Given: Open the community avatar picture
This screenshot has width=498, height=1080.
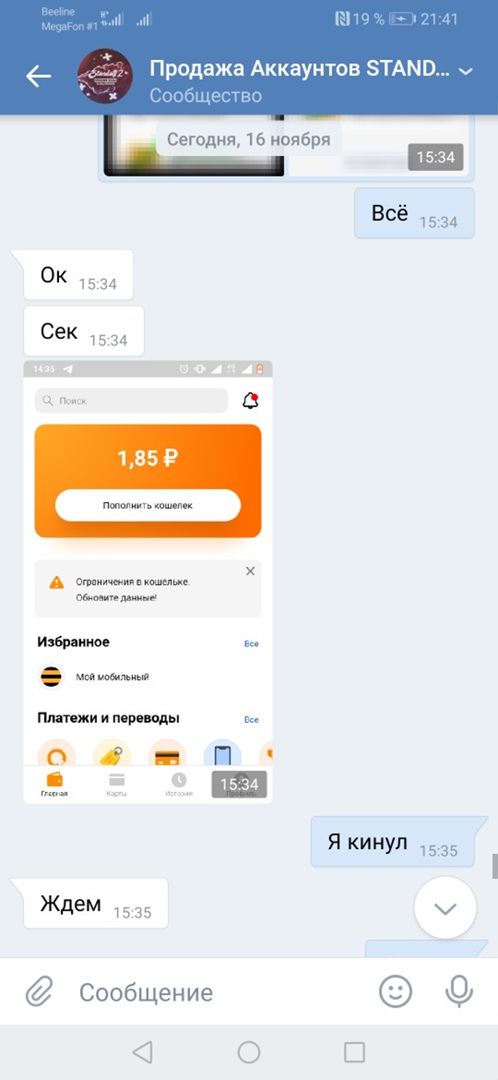Looking at the screenshot, I should click(x=105, y=76).
